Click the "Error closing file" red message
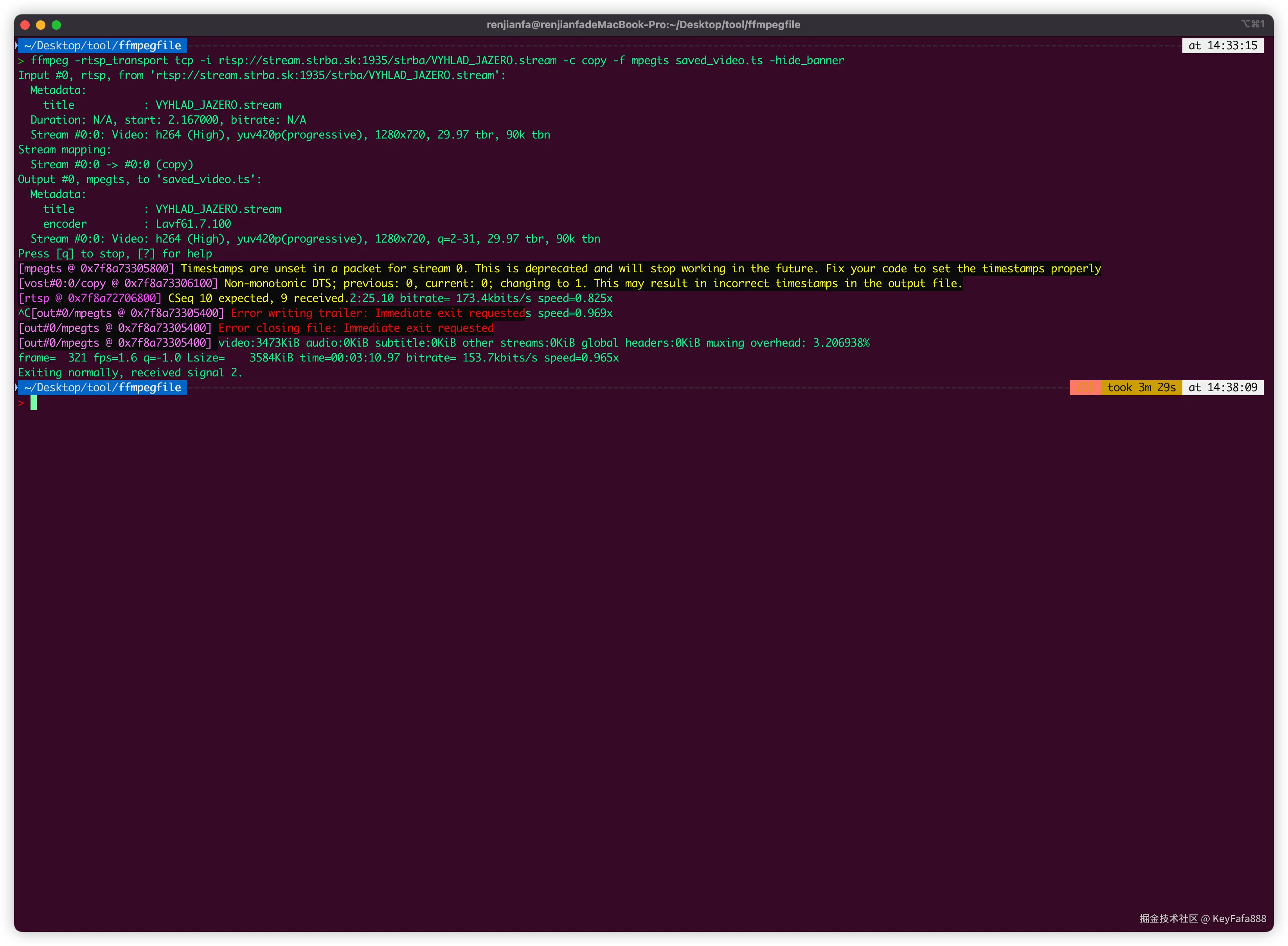 (x=356, y=328)
